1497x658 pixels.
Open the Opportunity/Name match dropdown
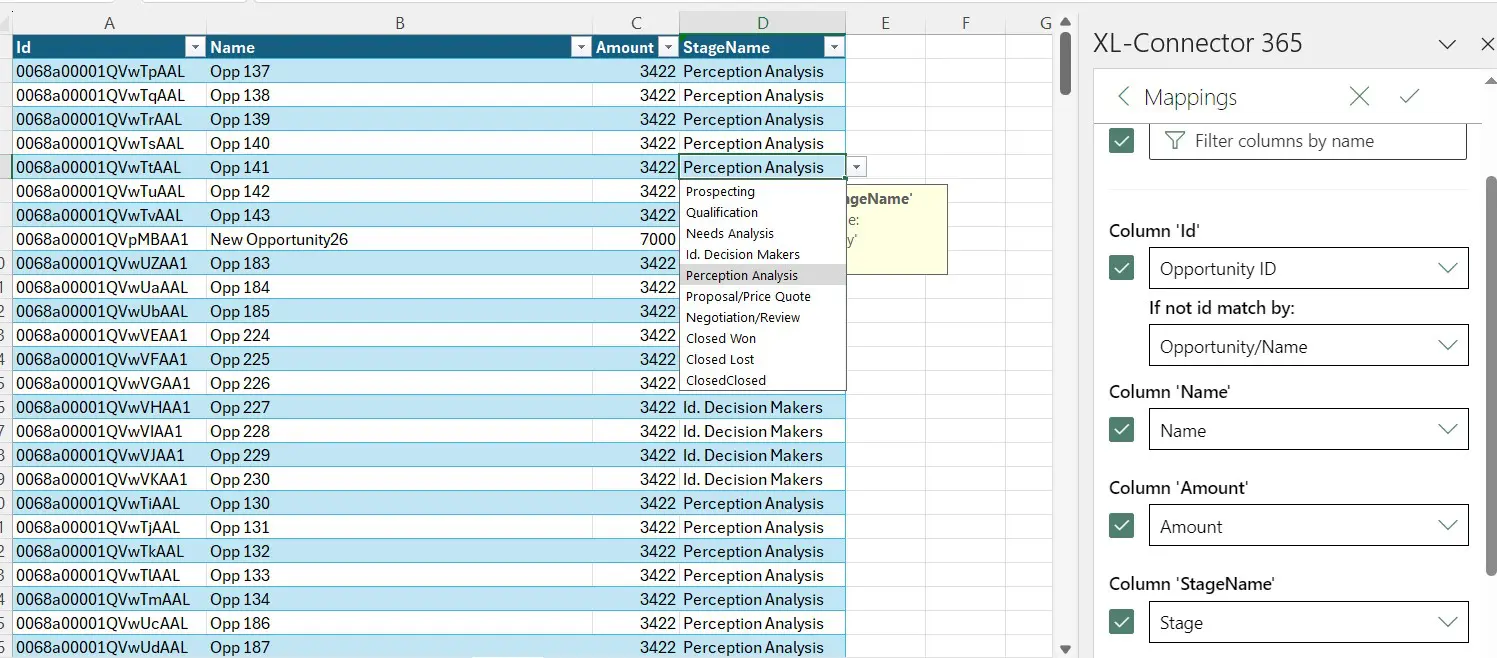[x=1308, y=346]
